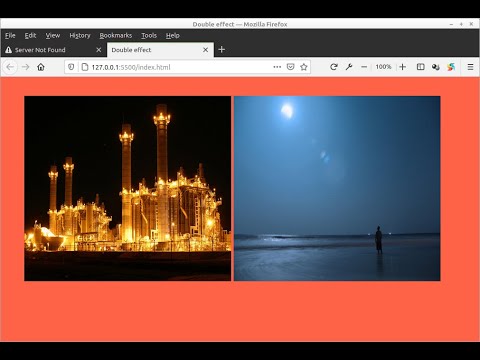Open the File menu
The width and height of the screenshot is (480, 360).
[x=10, y=35]
